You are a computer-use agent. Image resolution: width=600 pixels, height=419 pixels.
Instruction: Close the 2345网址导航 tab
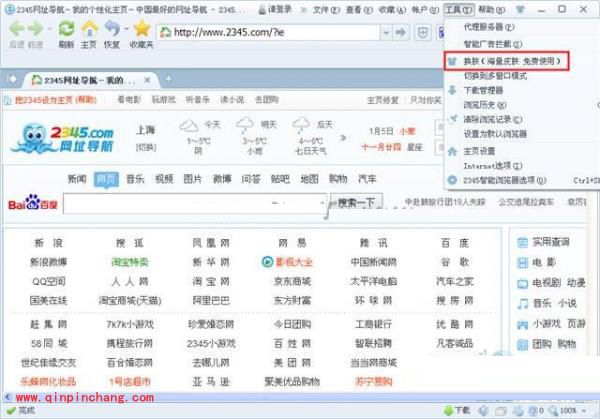tap(147, 80)
